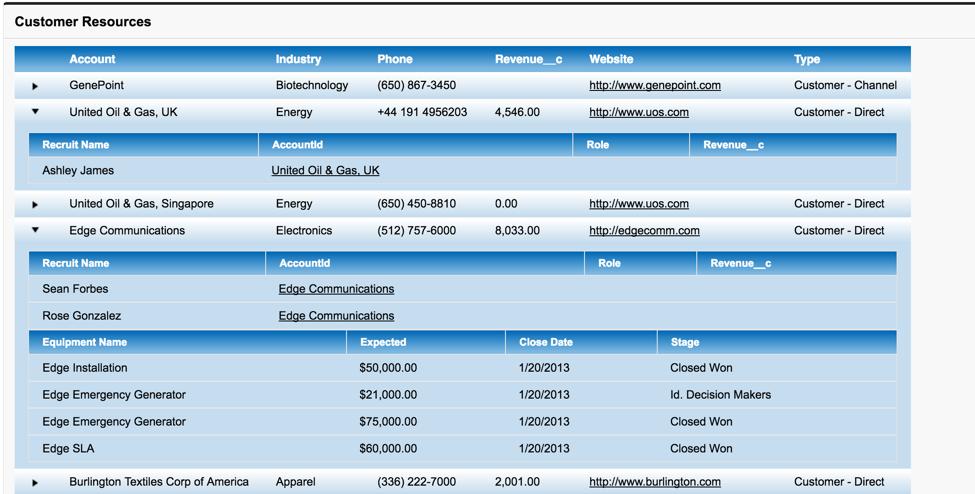Click the Close Date column header
Screen dimensions: 975x494
click(x=546, y=342)
